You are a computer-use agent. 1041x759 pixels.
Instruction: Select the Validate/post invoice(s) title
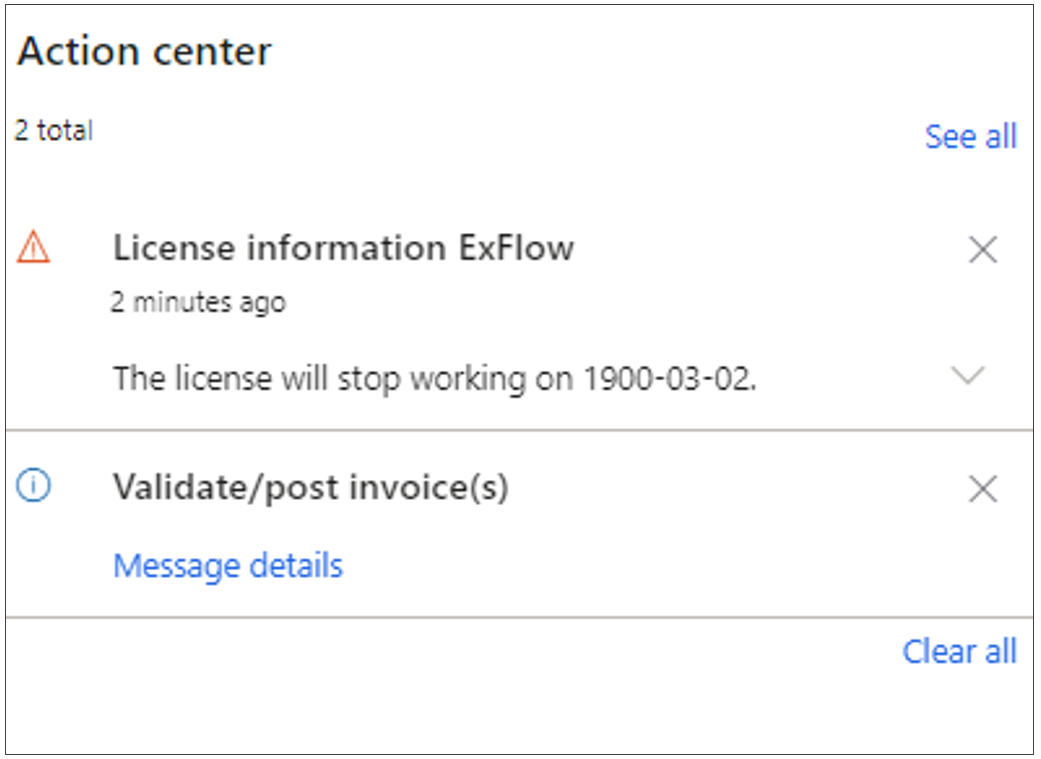tap(311, 487)
